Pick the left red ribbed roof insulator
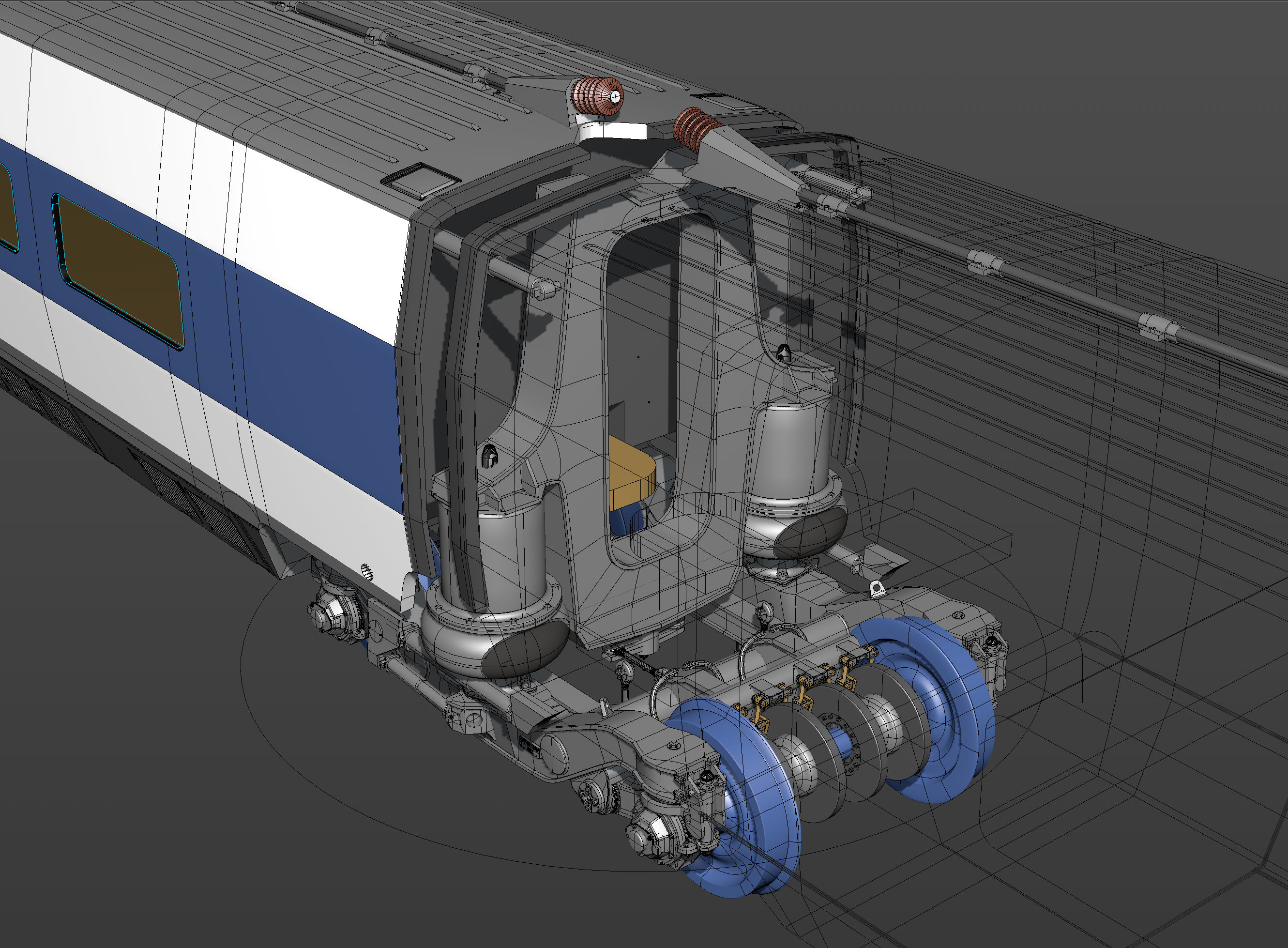Viewport: 1288px width, 948px height. (x=598, y=95)
